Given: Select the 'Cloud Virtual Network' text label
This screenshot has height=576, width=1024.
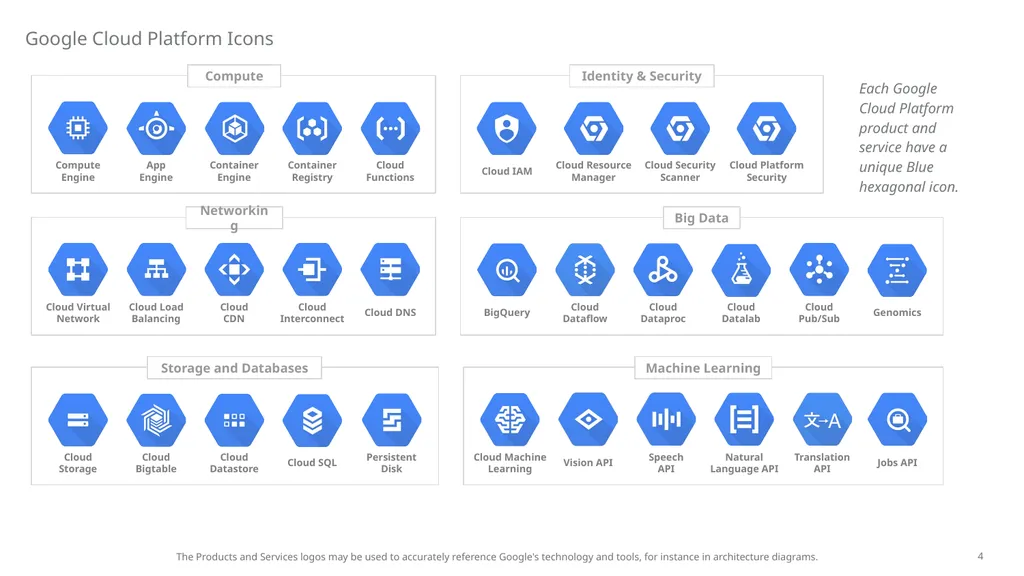Looking at the screenshot, I should pyautogui.click(x=78, y=313).
